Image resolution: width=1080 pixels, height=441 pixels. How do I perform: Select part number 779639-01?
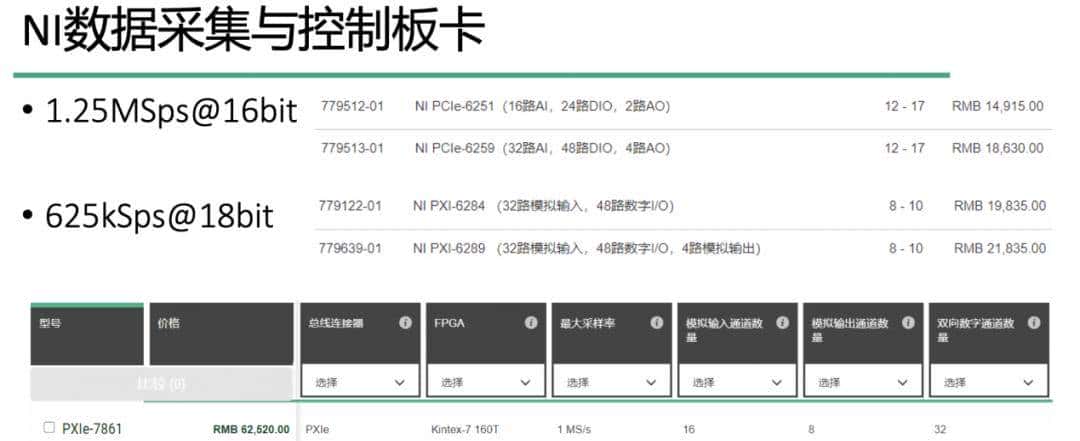tap(350, 248)
